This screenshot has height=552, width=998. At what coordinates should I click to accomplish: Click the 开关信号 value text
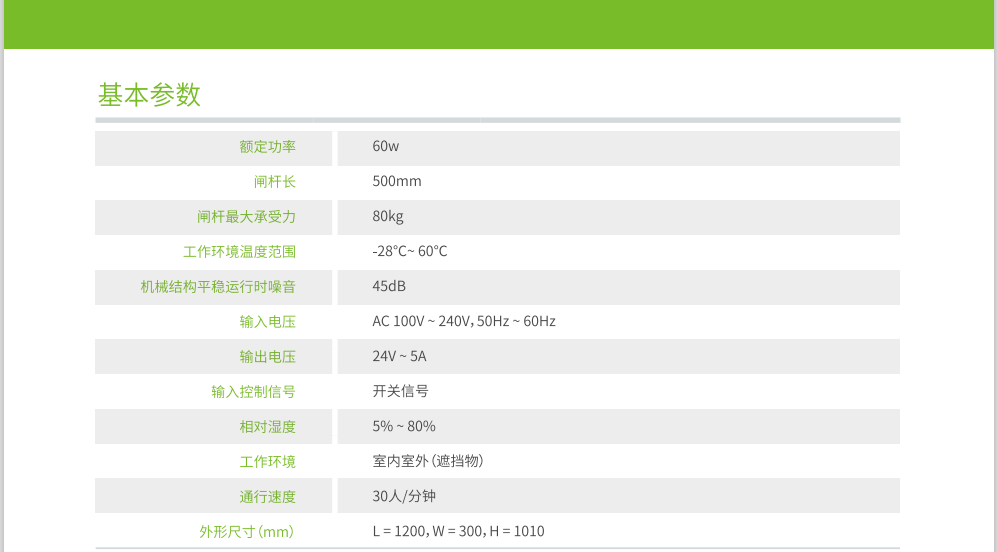click(400, 392)
